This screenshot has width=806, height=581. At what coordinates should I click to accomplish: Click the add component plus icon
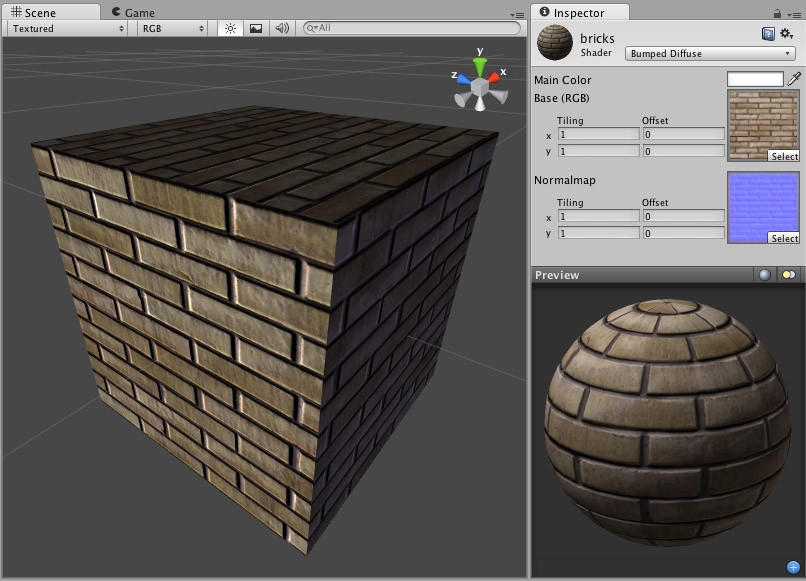pyautogui.click(x=793, y=565)
